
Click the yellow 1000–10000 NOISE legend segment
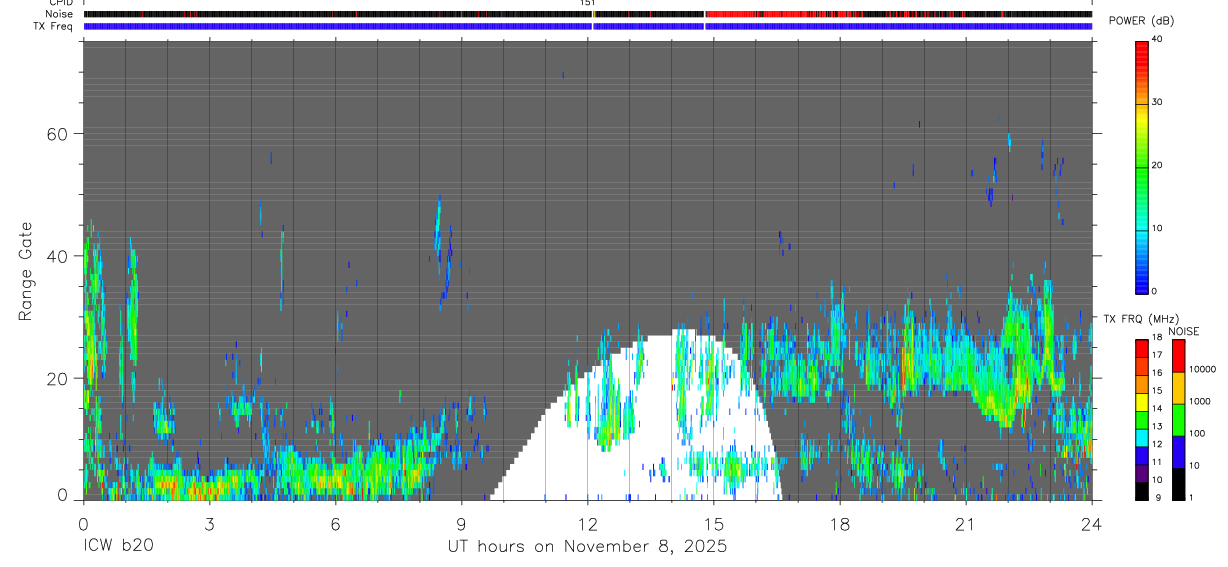[x=1178, y=388]
